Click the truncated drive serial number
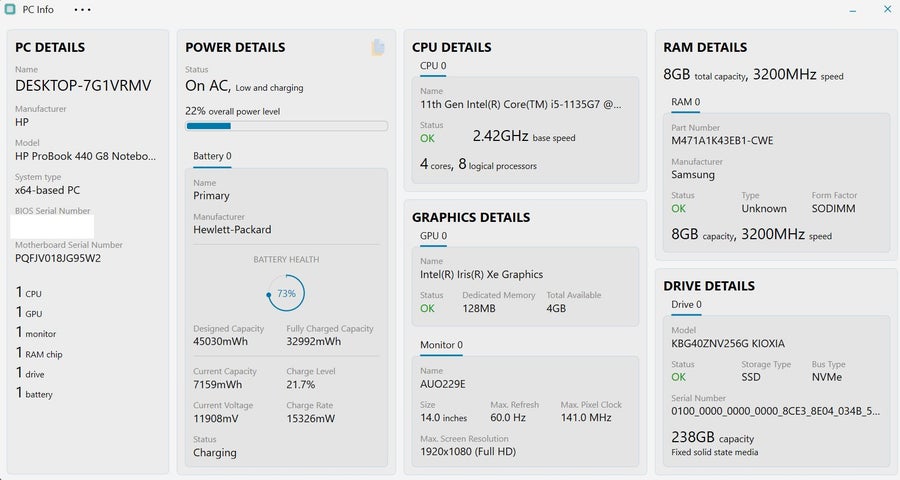This screenshot has width=900, height=480. (x=775, y=411)
